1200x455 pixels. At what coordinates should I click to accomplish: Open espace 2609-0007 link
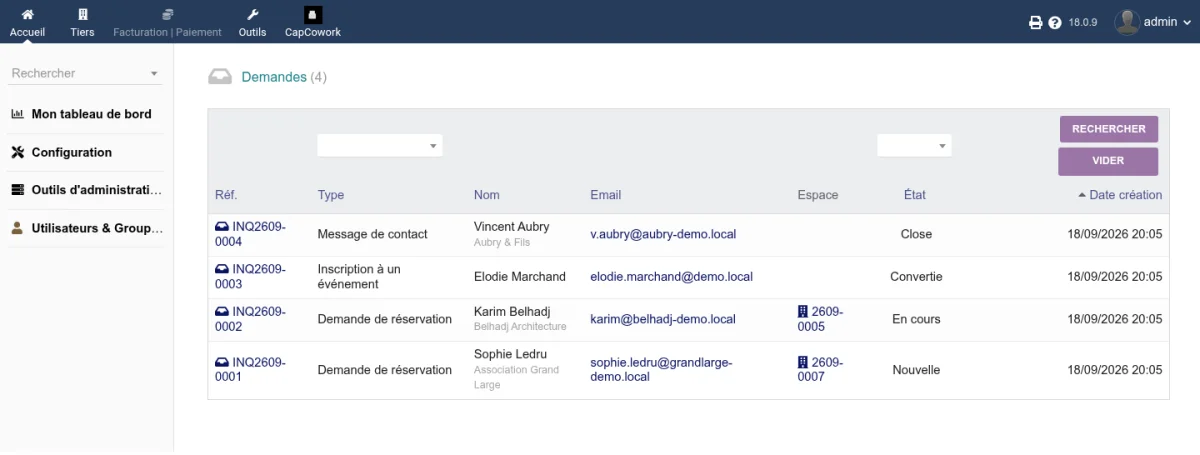(x=821, y=369)
